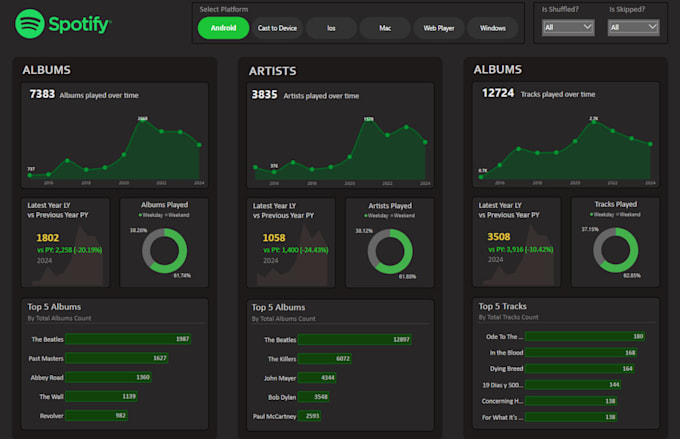The height and width of the screenshot is (439, 680).
Task: Click the 7383 albums played total
Action: (42, 94)
